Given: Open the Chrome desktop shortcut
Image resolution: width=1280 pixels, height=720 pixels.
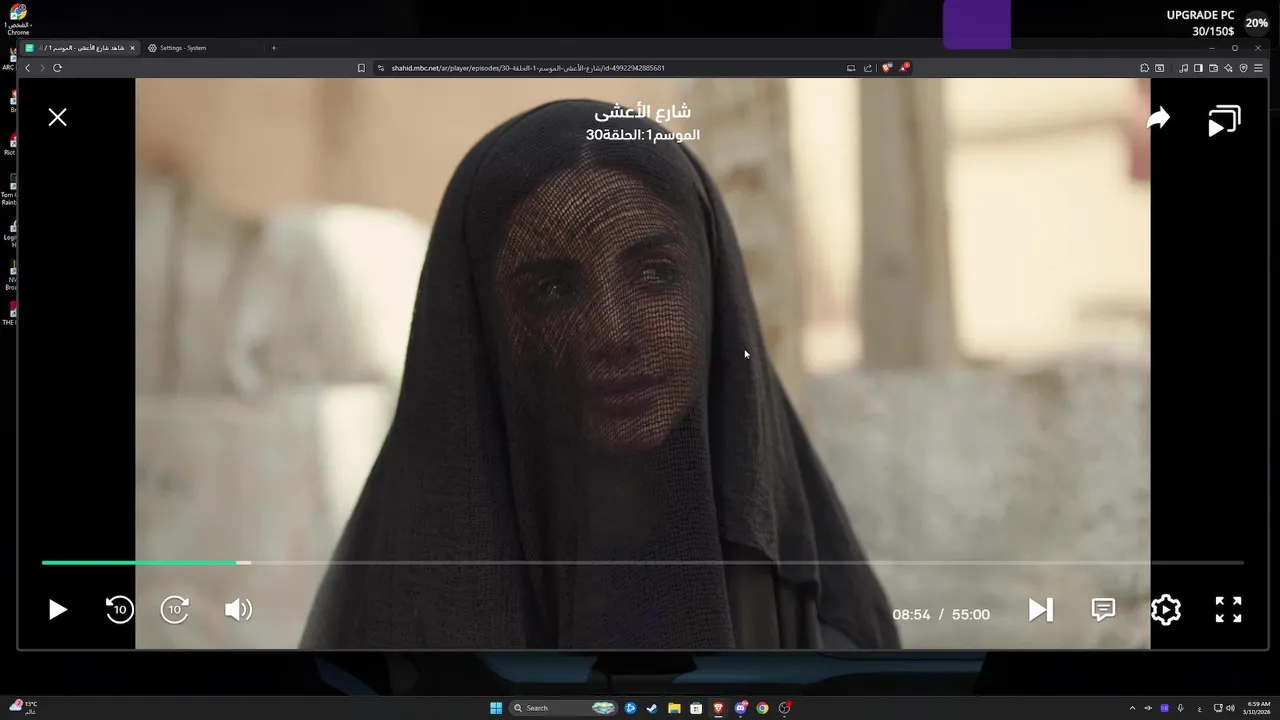Looking at the screenshot, I should (x=17, y=19).
